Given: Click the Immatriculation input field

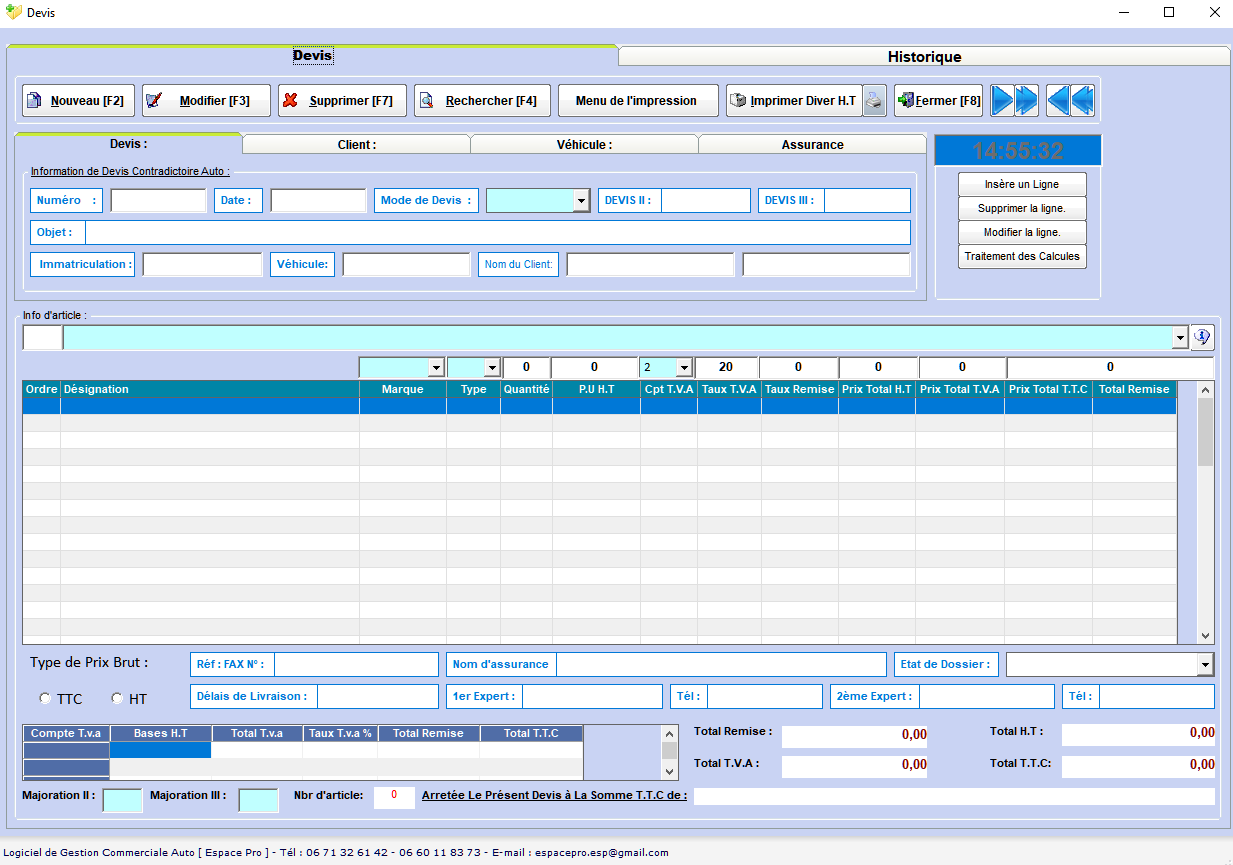Looking at the screenshot, I should (202, 265).
